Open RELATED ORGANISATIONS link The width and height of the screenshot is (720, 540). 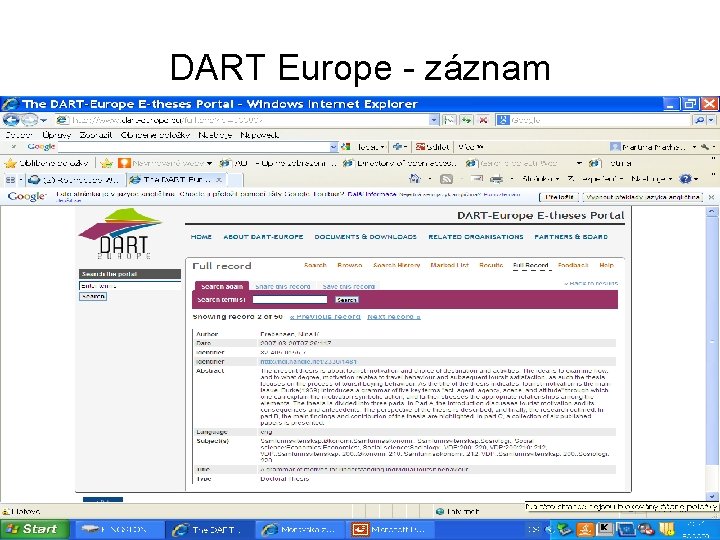click(x=476, y=237)
